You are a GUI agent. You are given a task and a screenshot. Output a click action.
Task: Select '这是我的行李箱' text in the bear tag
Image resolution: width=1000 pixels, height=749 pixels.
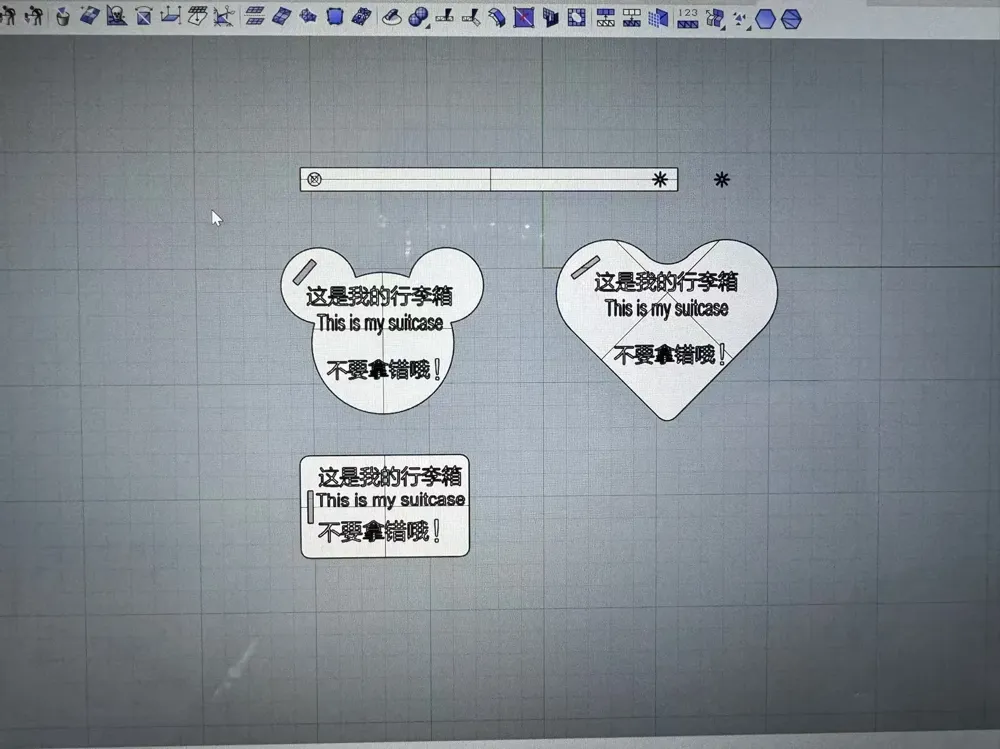click(379, 296)
